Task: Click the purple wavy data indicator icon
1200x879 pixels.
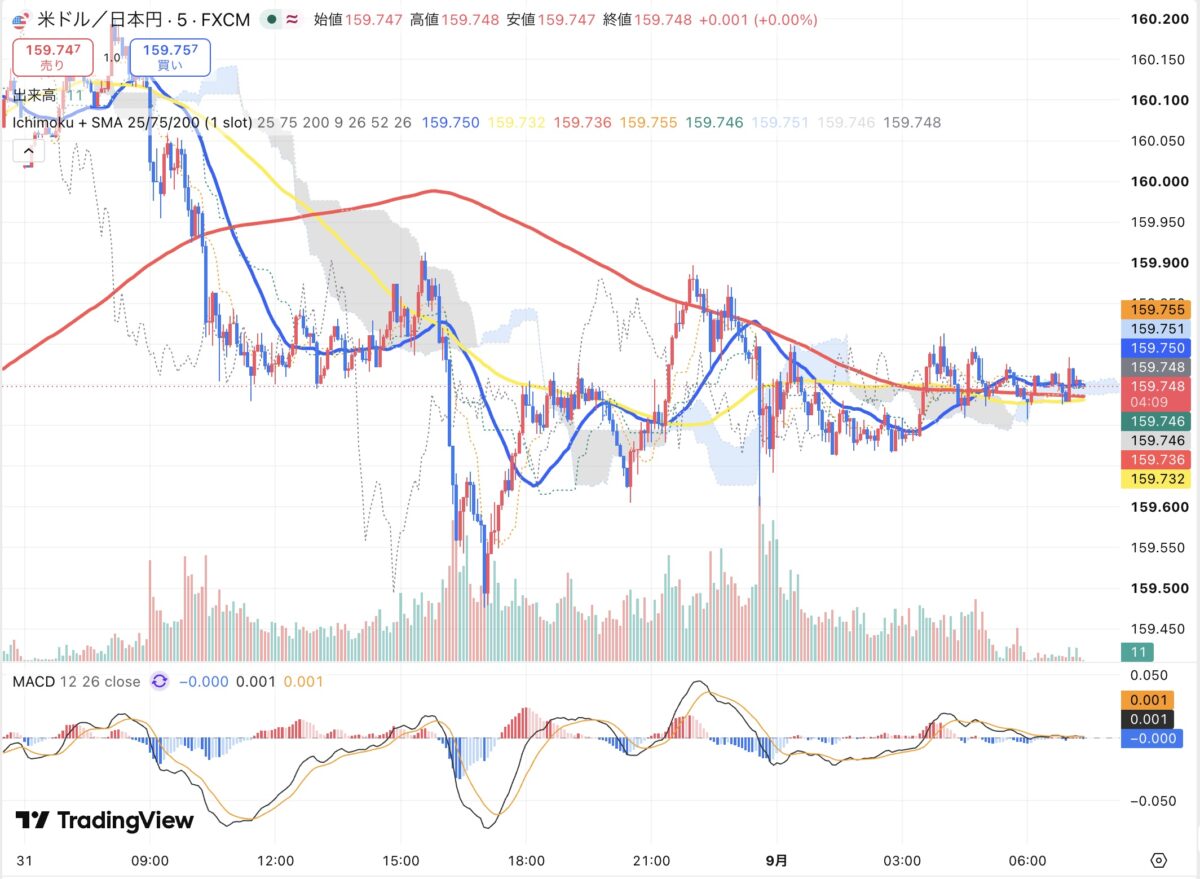Action: [x=291, y=20]
